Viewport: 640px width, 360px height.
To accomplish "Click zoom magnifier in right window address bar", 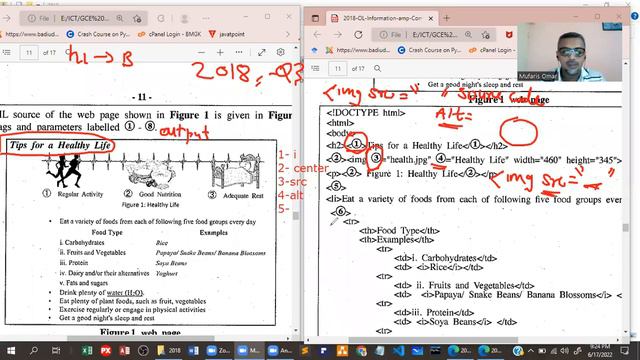I will coord(468,35).
